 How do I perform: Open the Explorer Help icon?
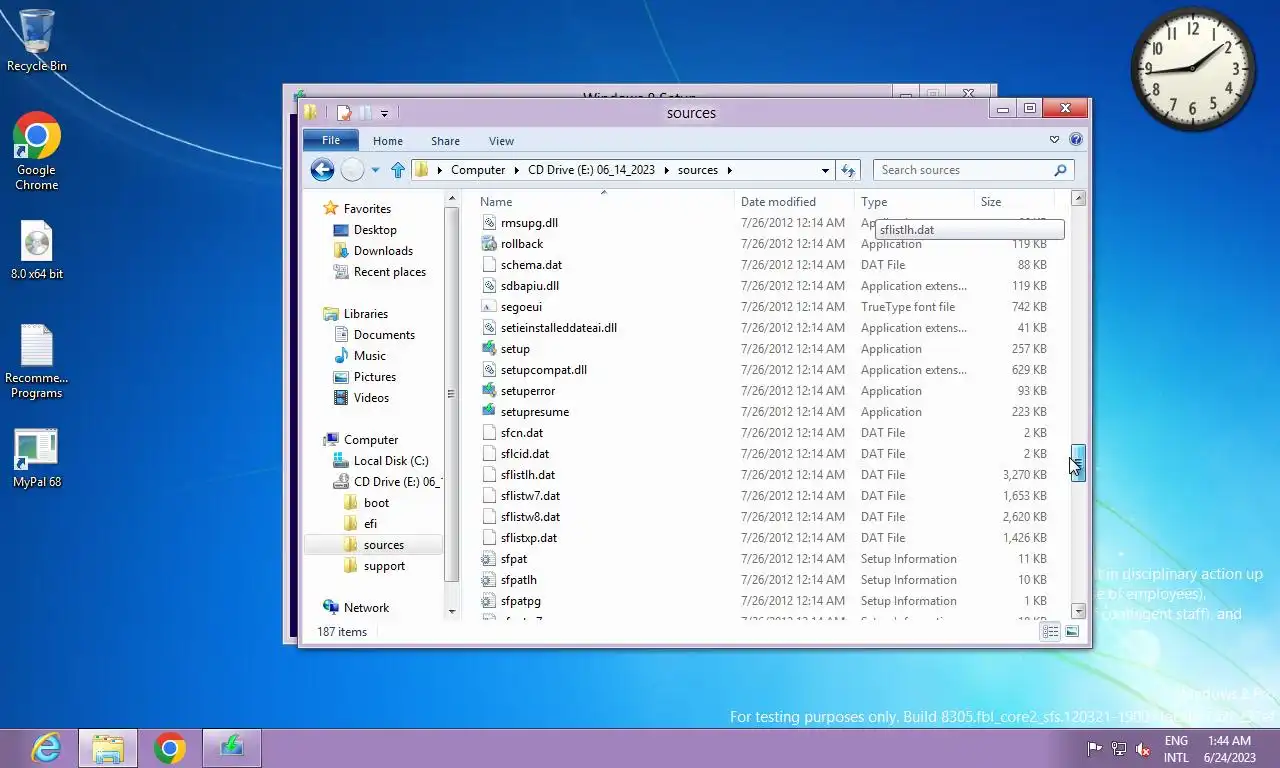coord(1076,140)
